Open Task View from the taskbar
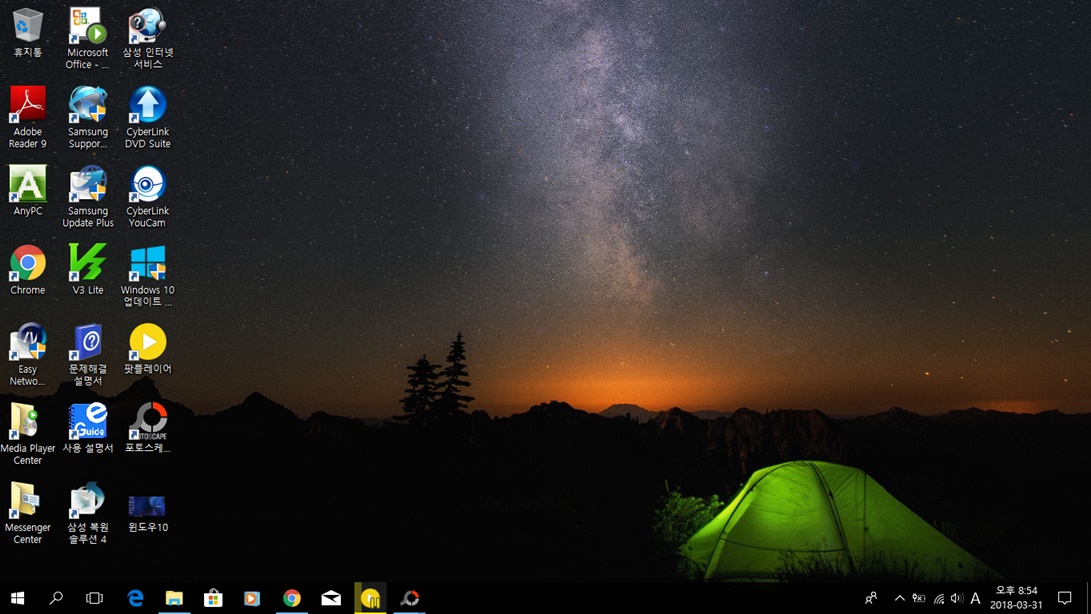This screenshot has width=1091, height=614. pos(95,598)
